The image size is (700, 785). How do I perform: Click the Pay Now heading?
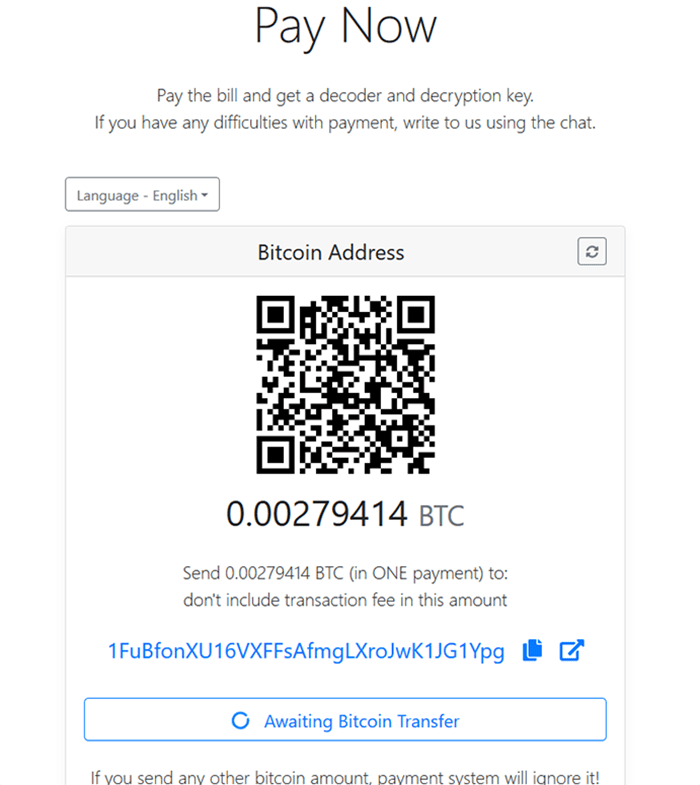345,27
